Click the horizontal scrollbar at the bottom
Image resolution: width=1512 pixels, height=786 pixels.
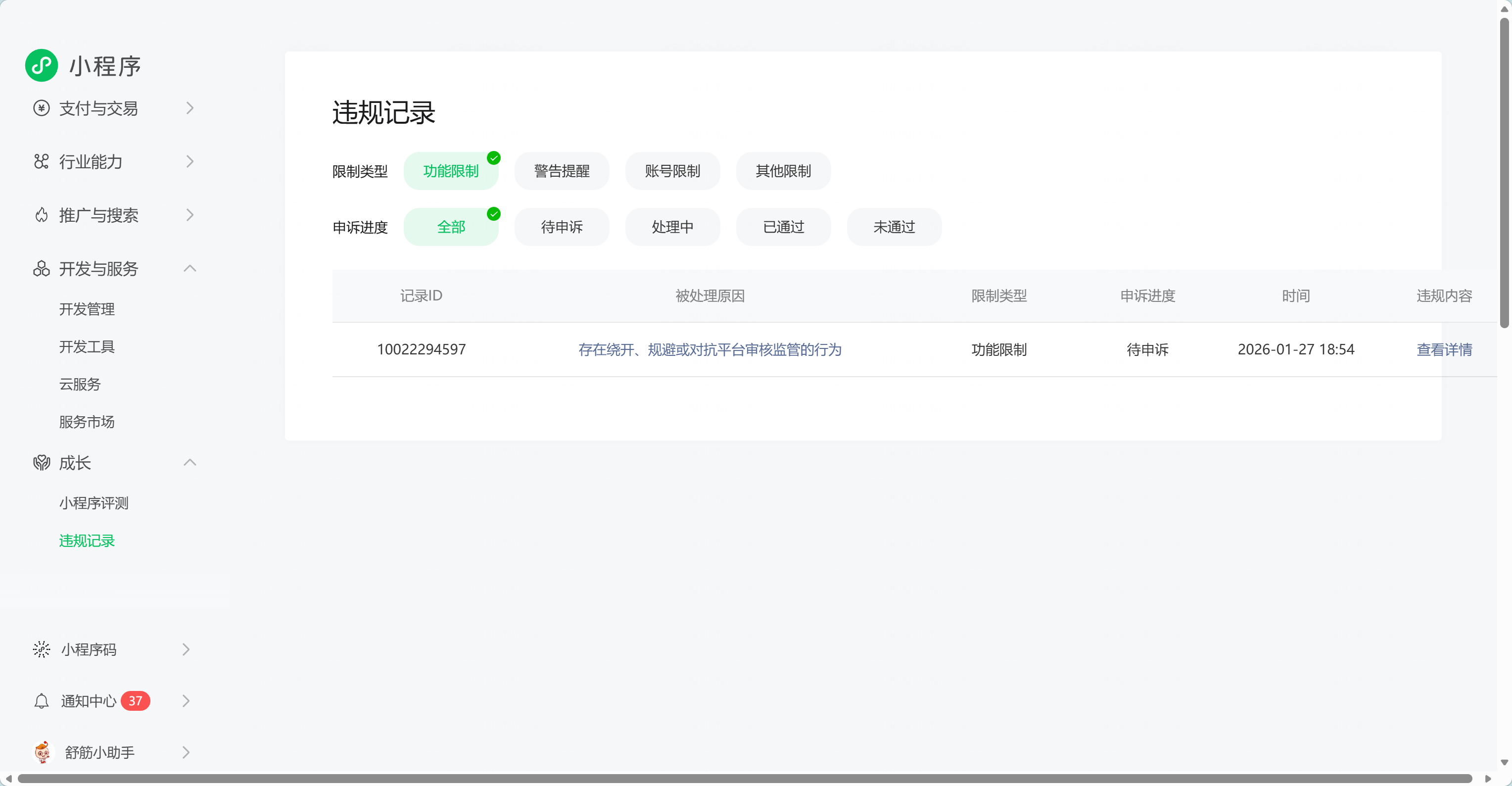744,779
